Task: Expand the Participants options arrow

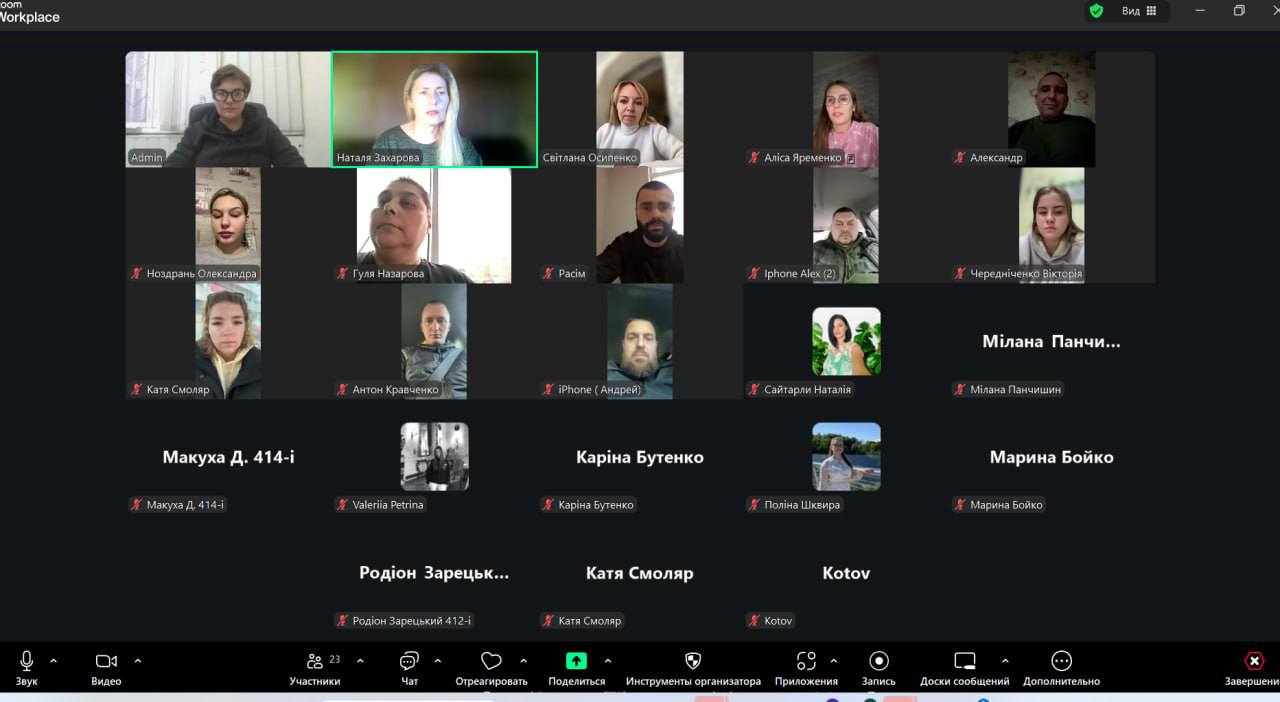Action: pyautogui.click(x=360, y=661)
